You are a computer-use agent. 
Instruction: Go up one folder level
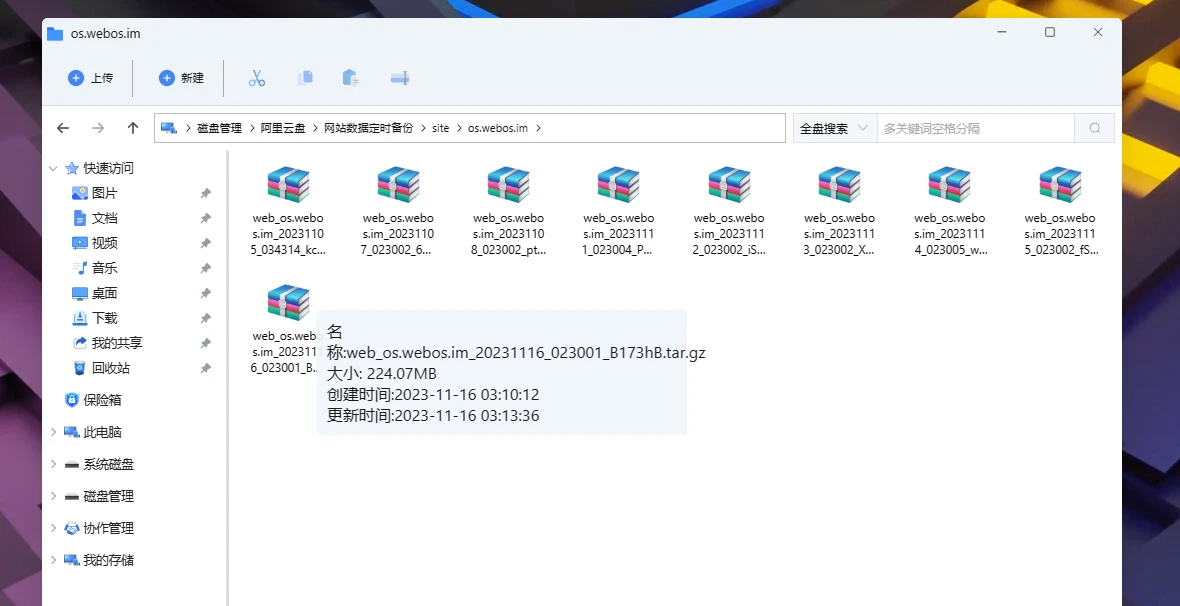pos(132,128)
